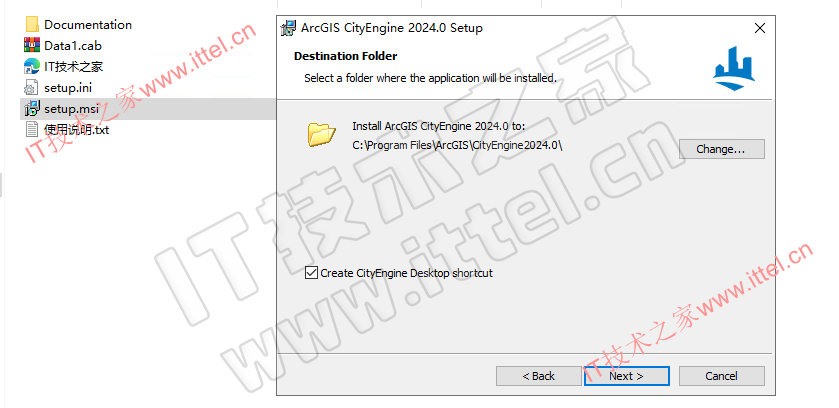This screenshot has height=408, width=839.
Task: Click the CityEngine logo in the dialog header
Action: click(734, 68)
